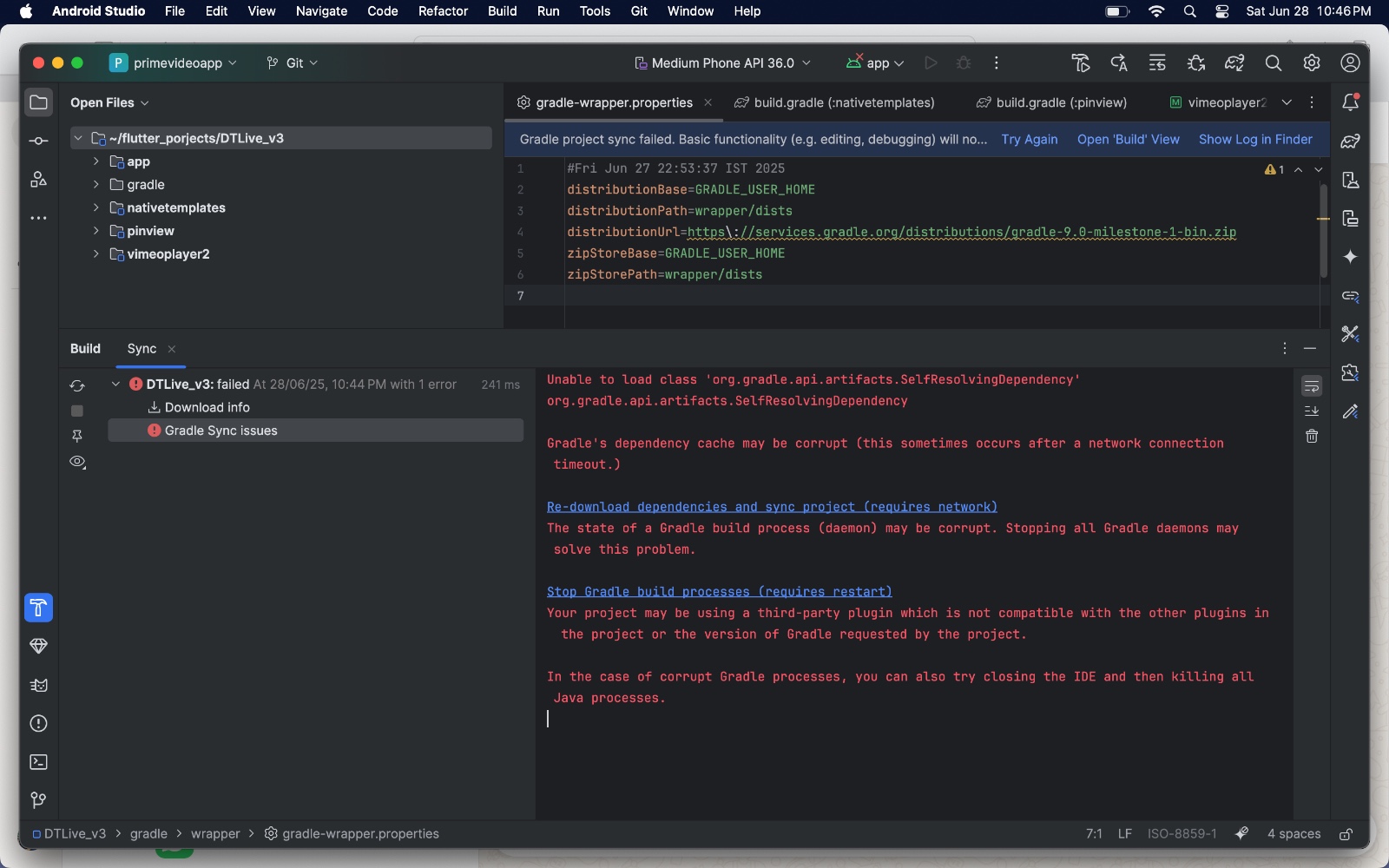Click the 4 spaces indent setting

coord(1294,834)
